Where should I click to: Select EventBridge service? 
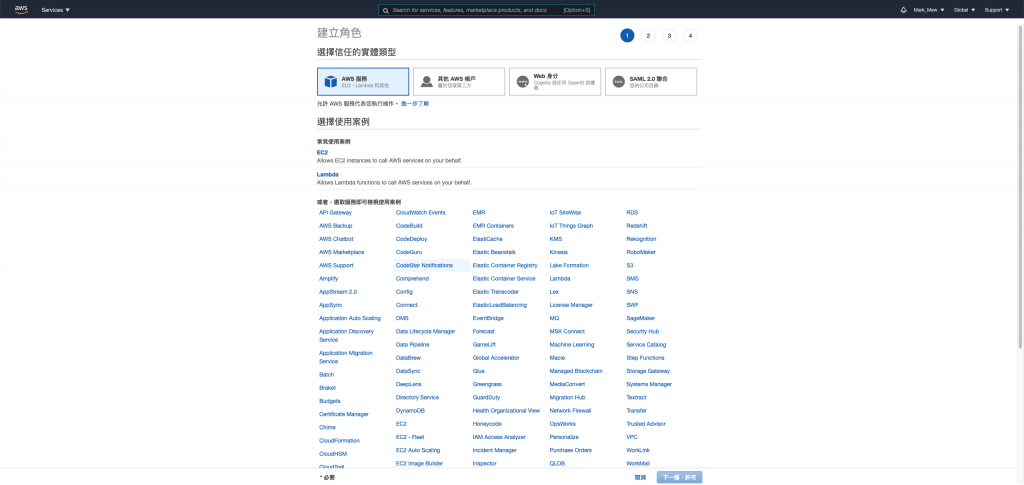tap(488, 319)
